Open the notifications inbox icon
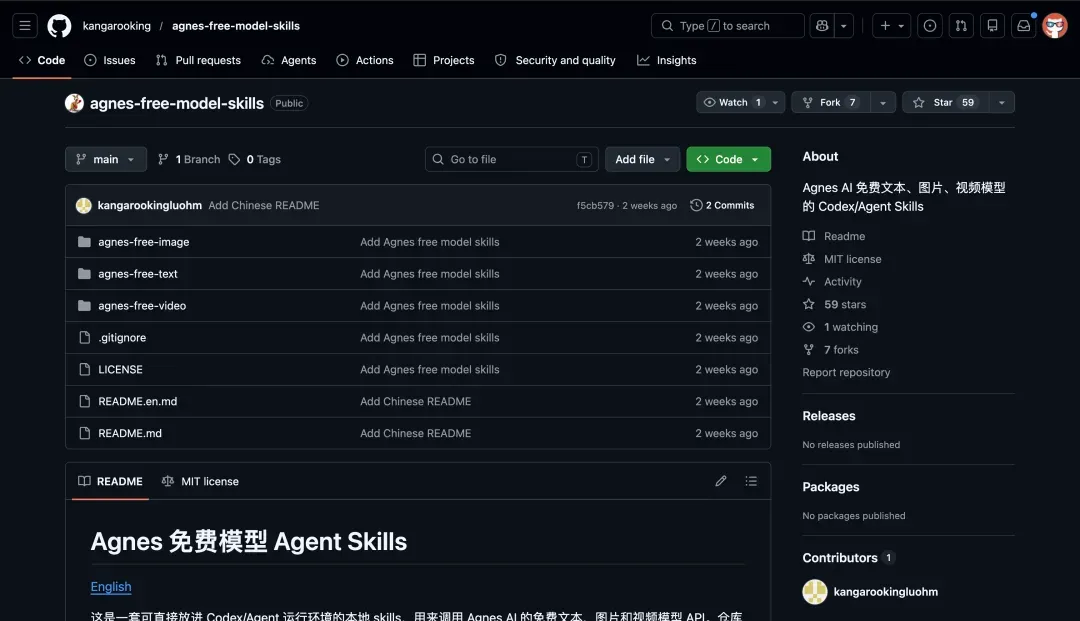This screenshot has height=621, width=1080. point(1024,26)
